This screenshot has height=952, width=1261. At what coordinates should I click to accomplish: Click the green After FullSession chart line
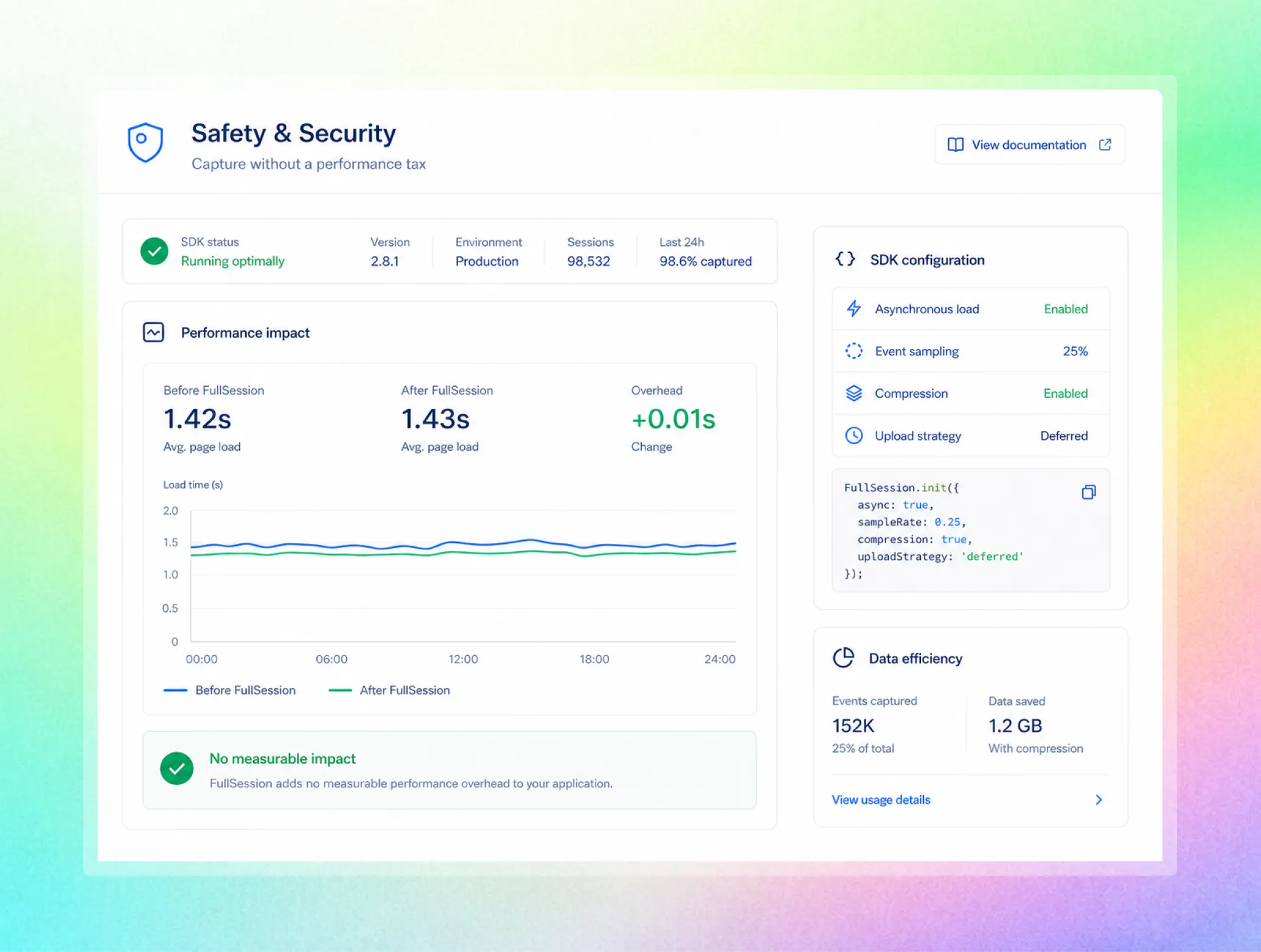462,553
